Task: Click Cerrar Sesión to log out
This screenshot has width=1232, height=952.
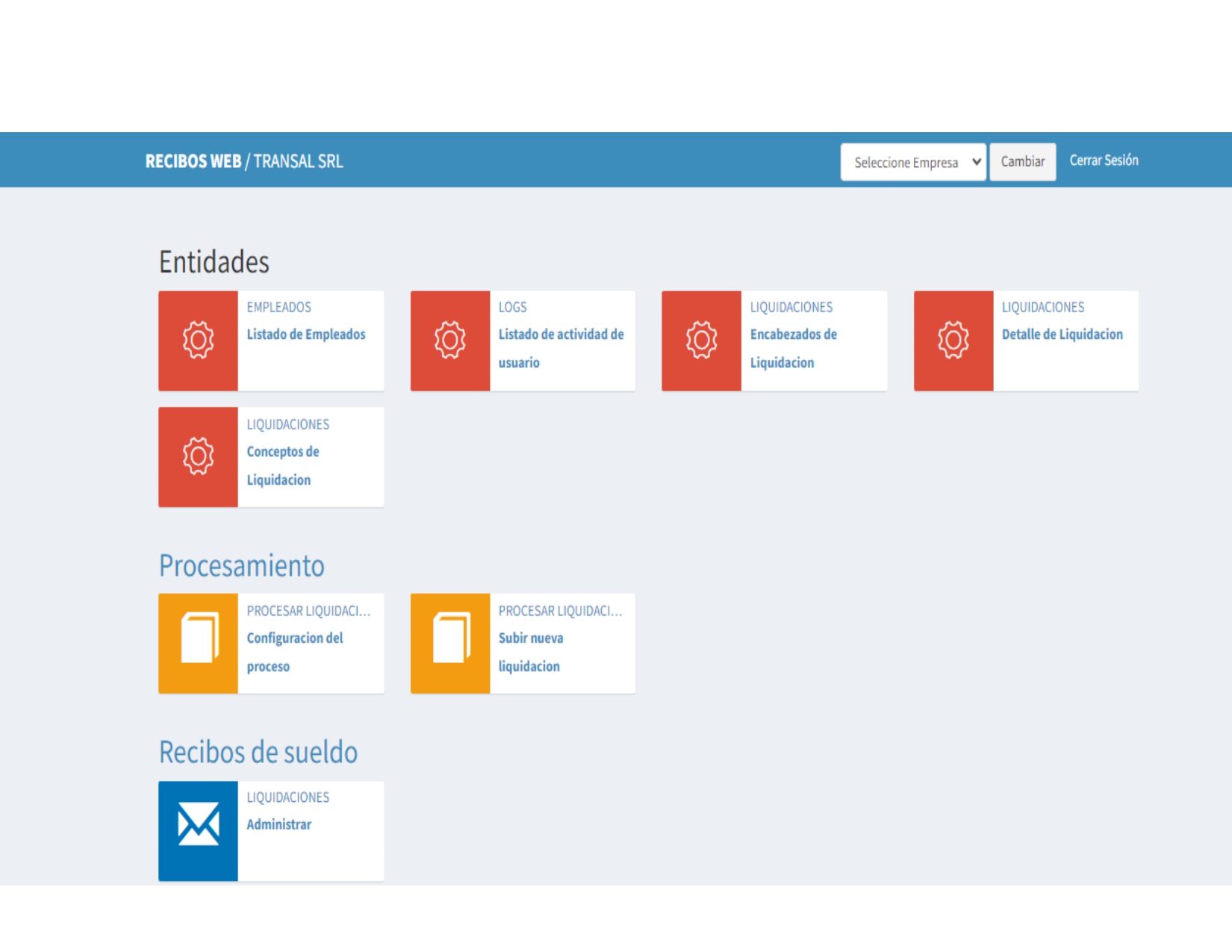Action: (1104, 160)
